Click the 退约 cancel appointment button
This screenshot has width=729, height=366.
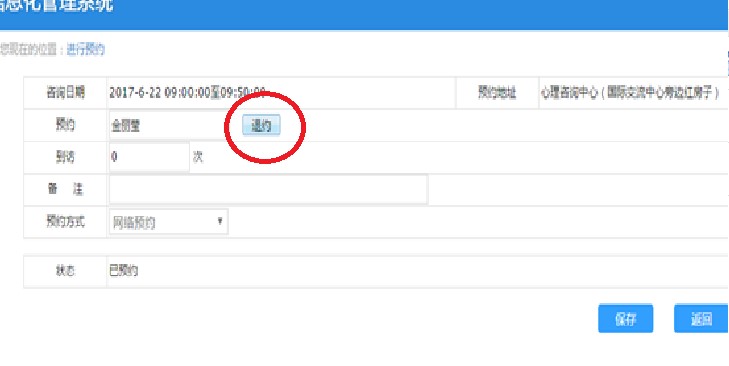pyautogui.click(x=261, y=126)
